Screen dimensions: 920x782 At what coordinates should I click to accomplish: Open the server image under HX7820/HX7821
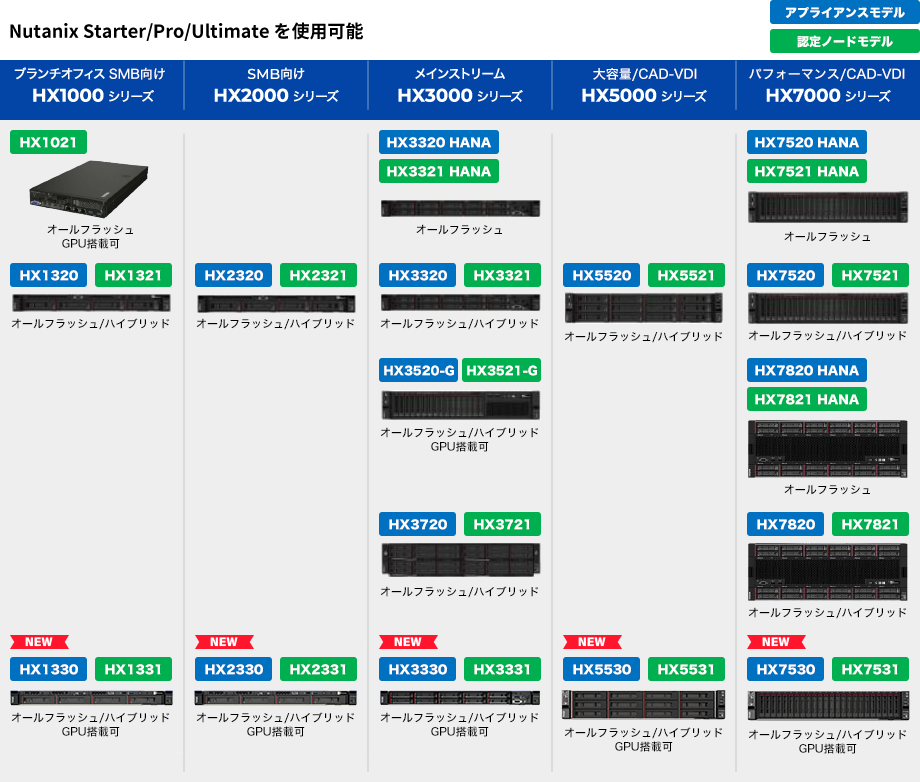point(828,572)
